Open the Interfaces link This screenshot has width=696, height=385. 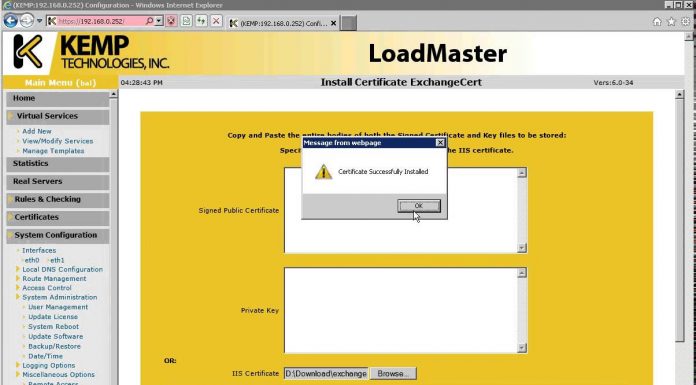[x=39, y=250]
